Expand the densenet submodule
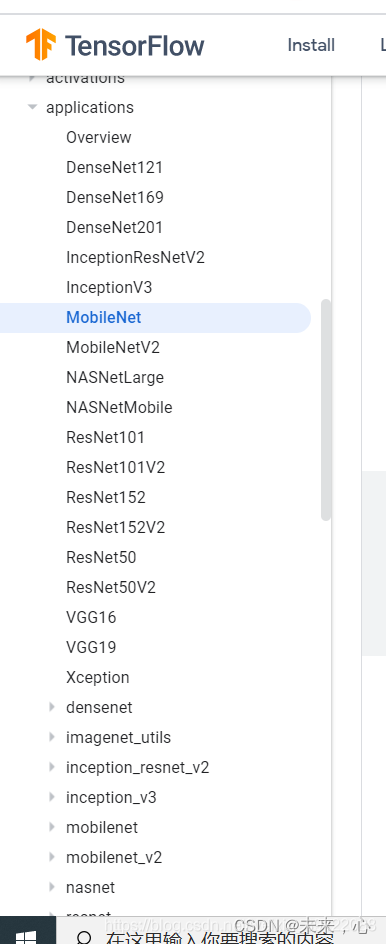The width and height of the screenshot is (386, 944). click(52, 707)
